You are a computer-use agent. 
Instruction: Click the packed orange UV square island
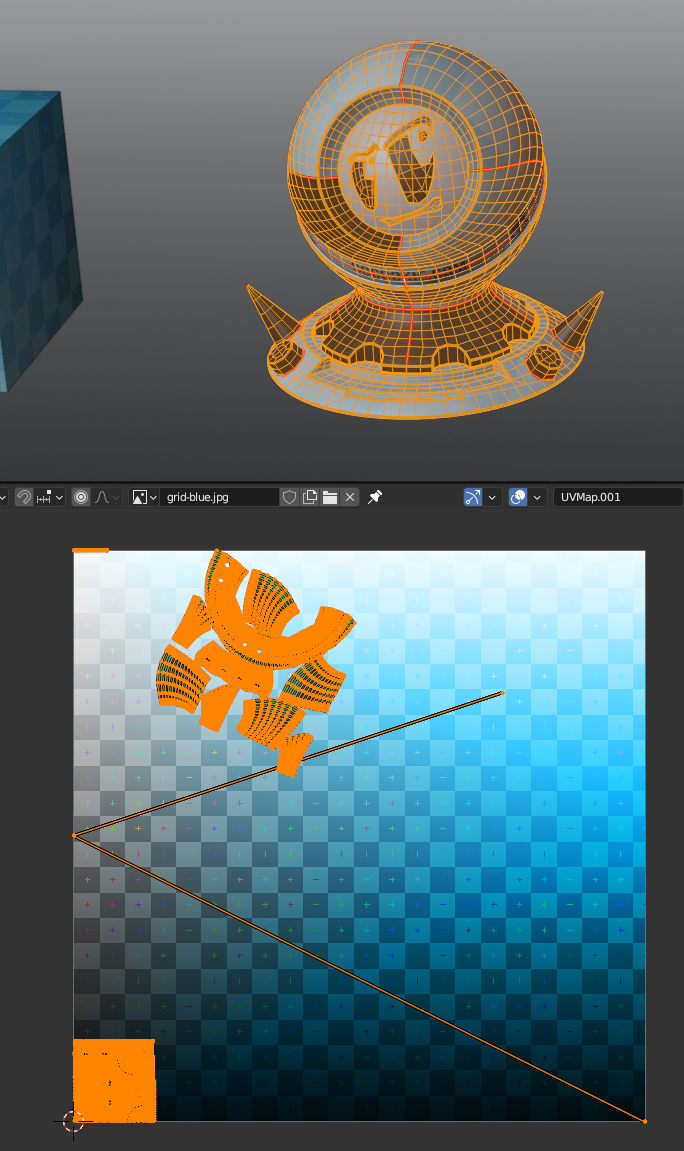[x=114, y=1081]
